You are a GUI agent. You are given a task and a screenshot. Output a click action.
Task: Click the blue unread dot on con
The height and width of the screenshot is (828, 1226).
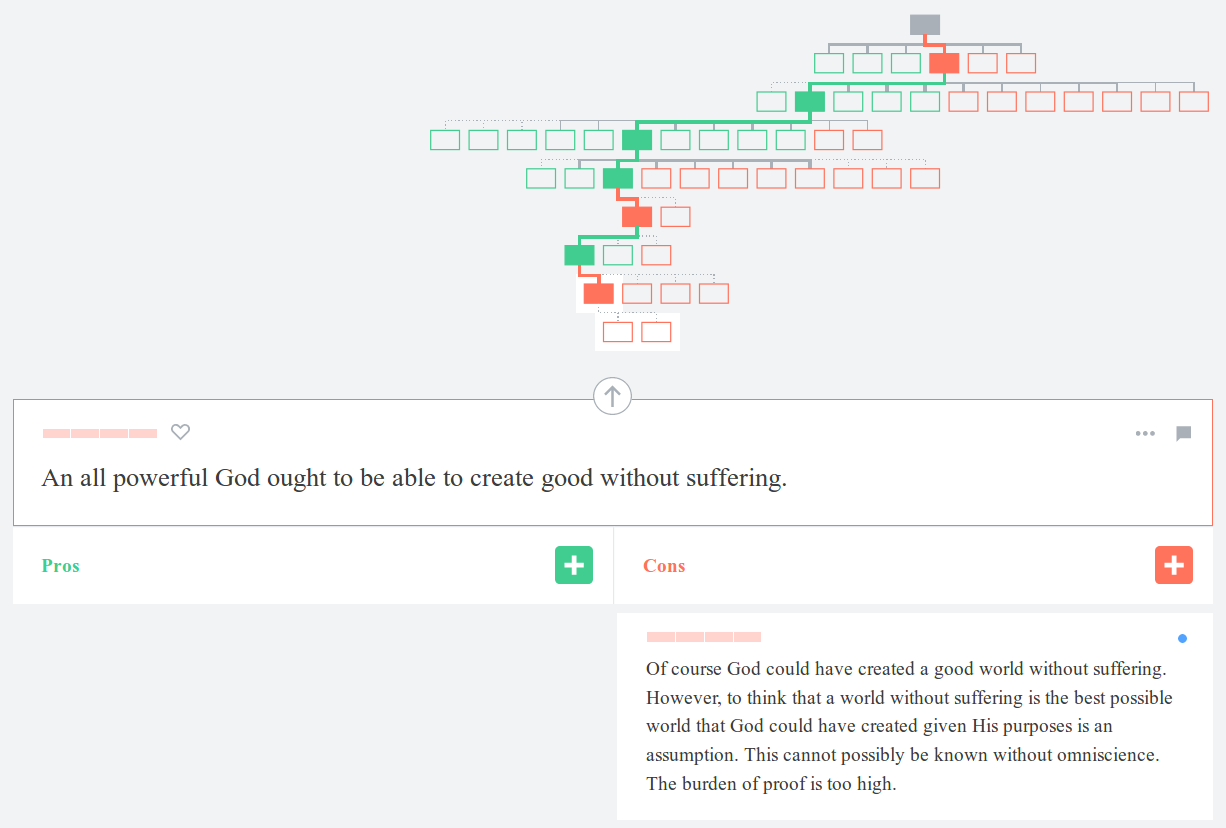coord(1182,638)
